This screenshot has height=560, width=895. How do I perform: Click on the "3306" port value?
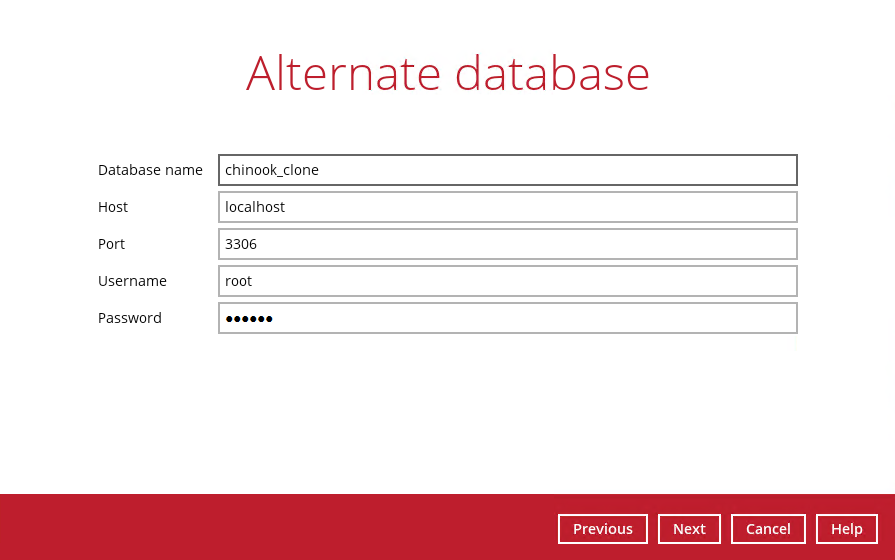pos(241,244)
